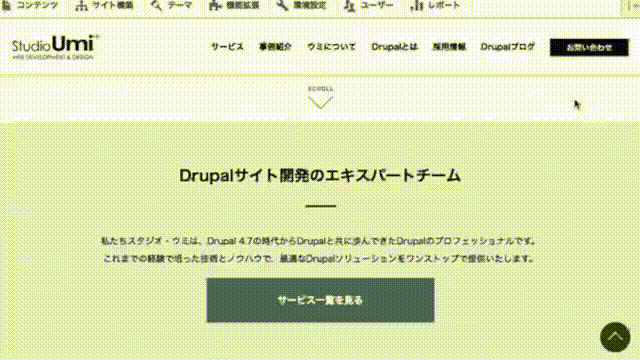640x360 pixels.
Task: Click the サービス一覧を見る button
Action: point(320,300)
